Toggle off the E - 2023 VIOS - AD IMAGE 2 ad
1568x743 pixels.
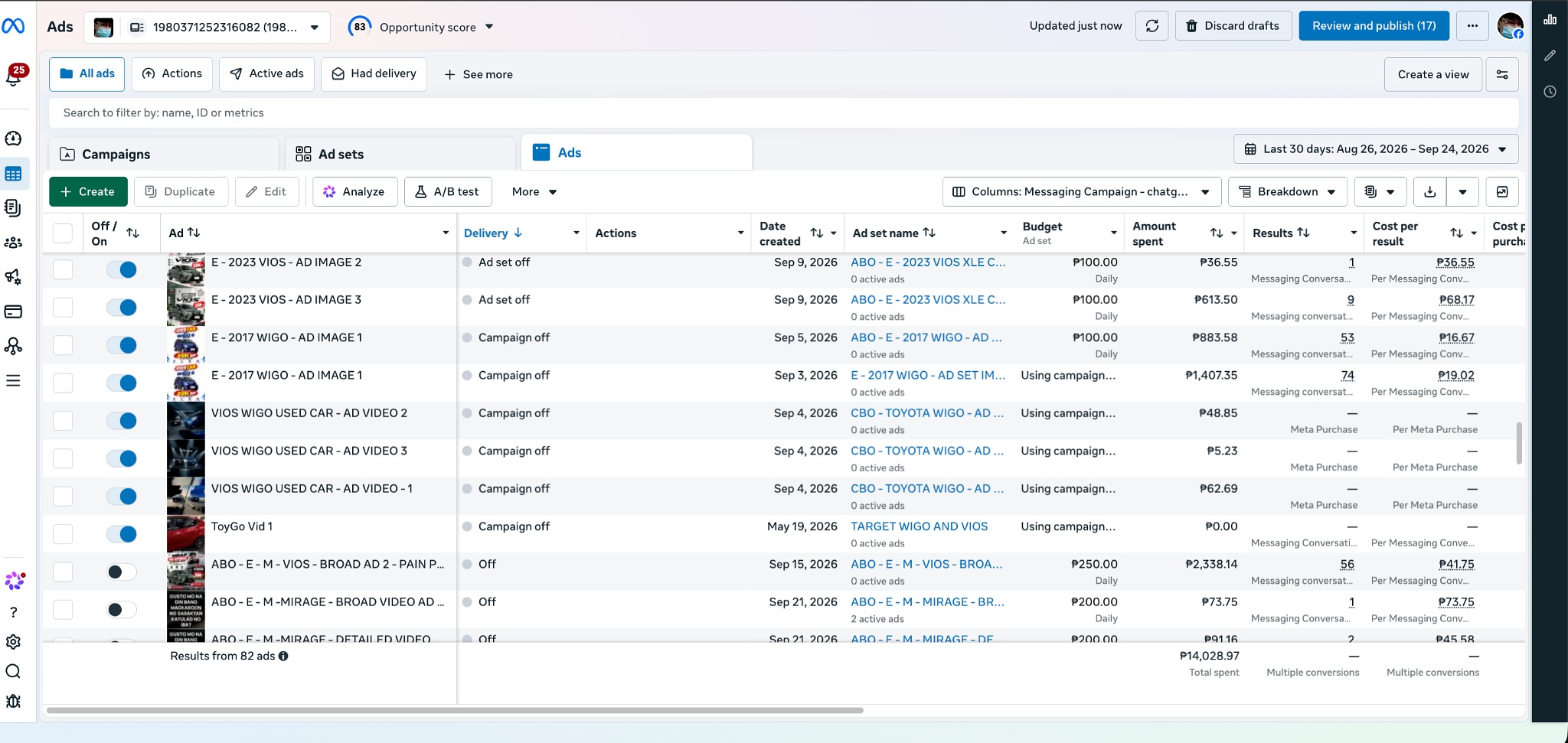click(x=122, y=269)
